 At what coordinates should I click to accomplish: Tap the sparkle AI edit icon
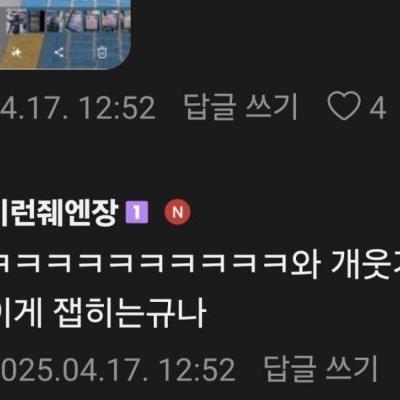(x=16, y=53)
